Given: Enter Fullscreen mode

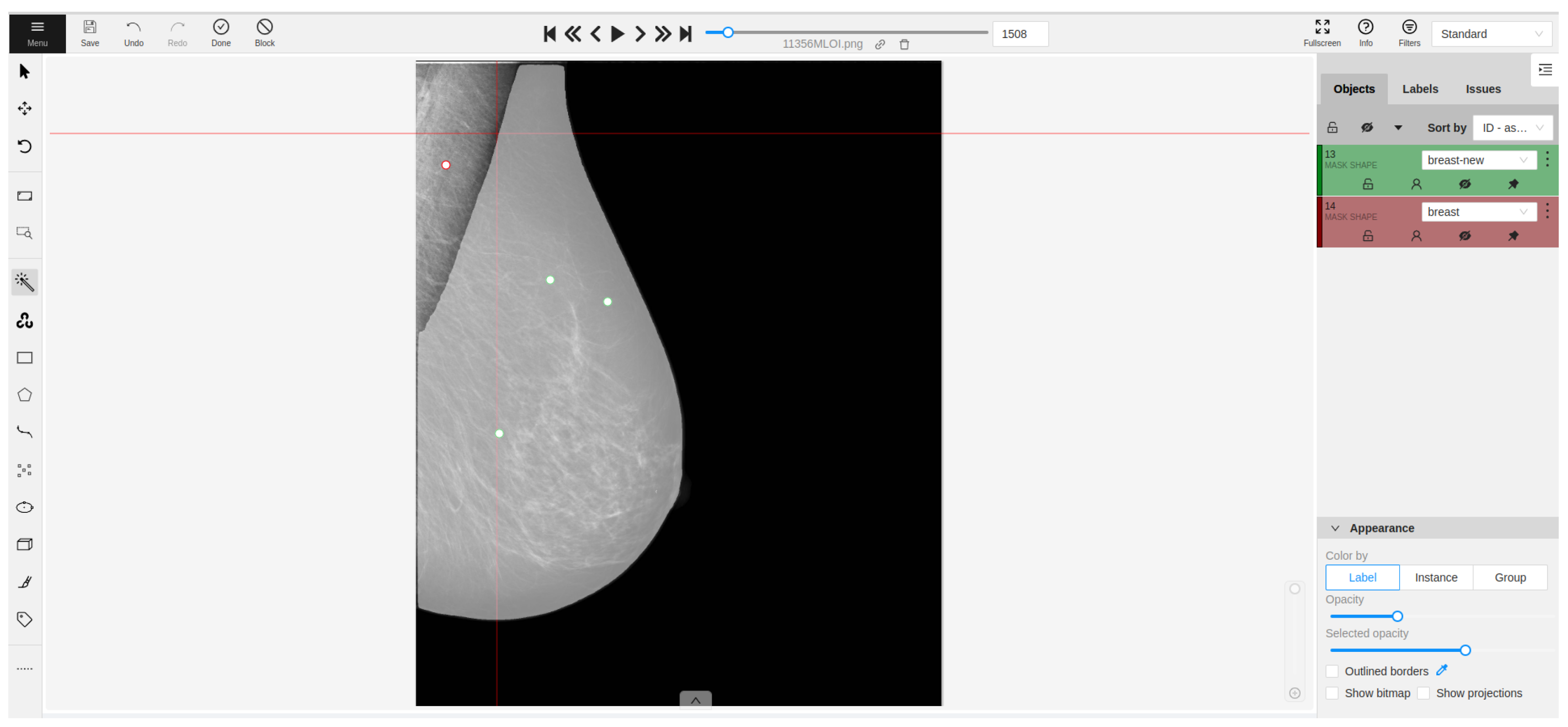Looking at the screenshot, I should (1322, 34).
